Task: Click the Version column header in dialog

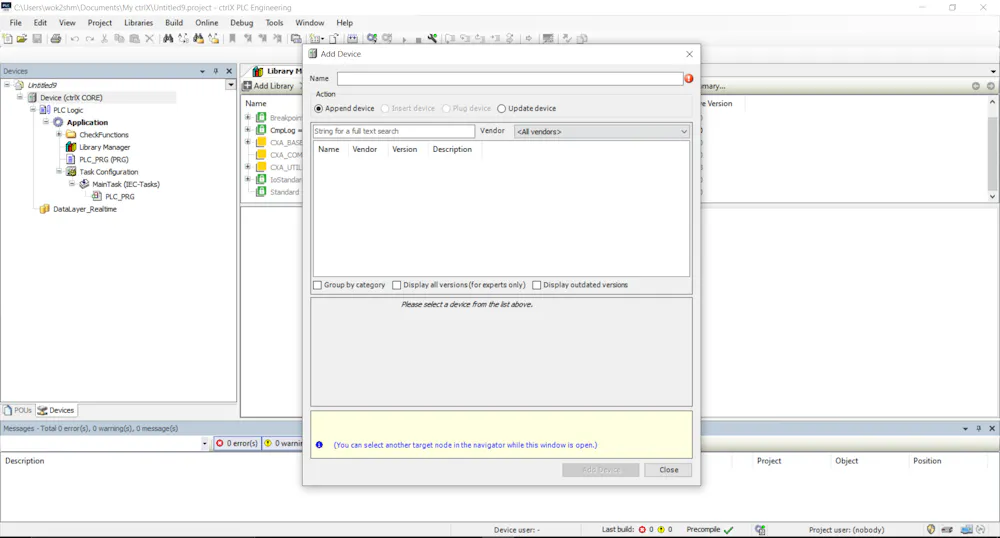Action: tap(404, 149)
